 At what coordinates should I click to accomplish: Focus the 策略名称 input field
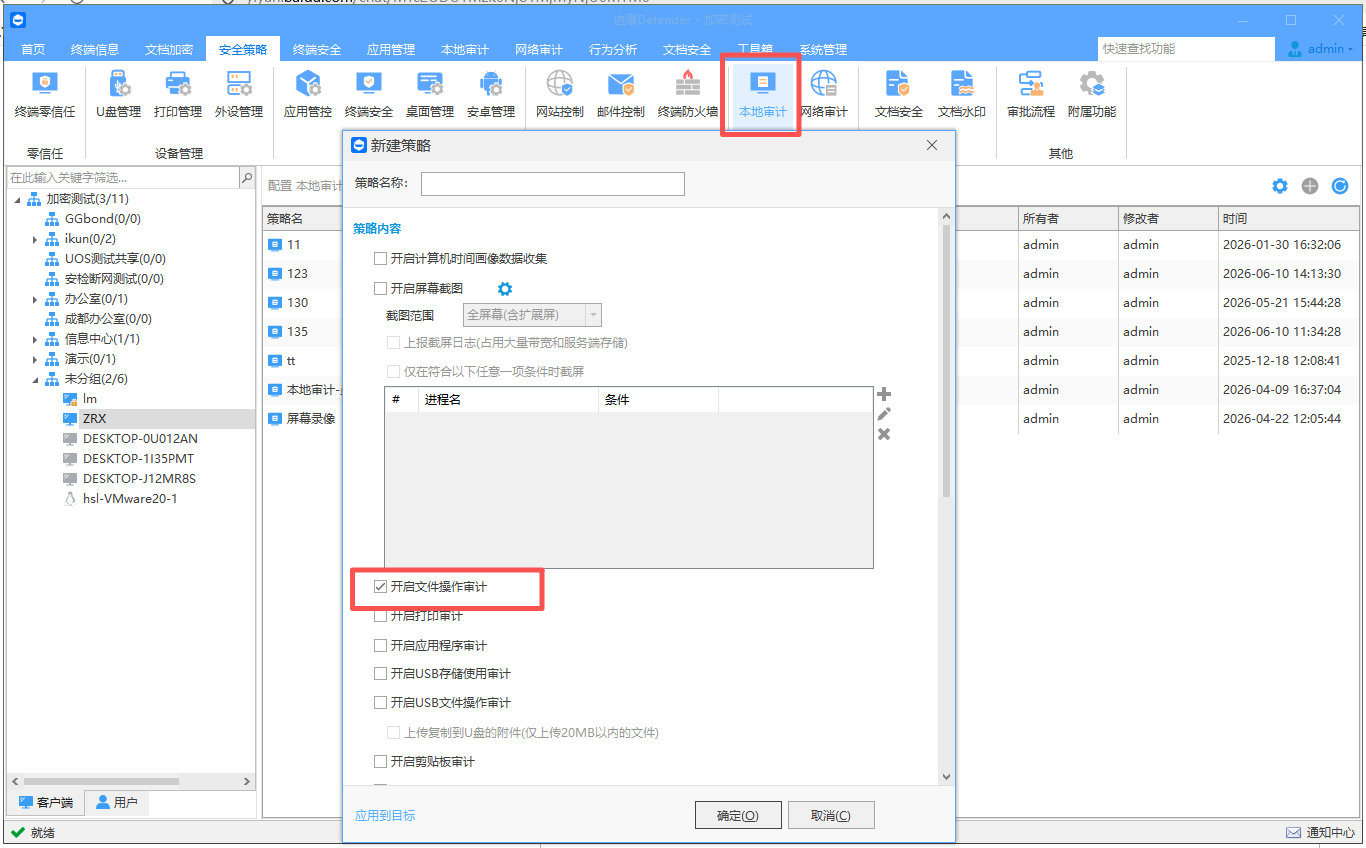553,184
